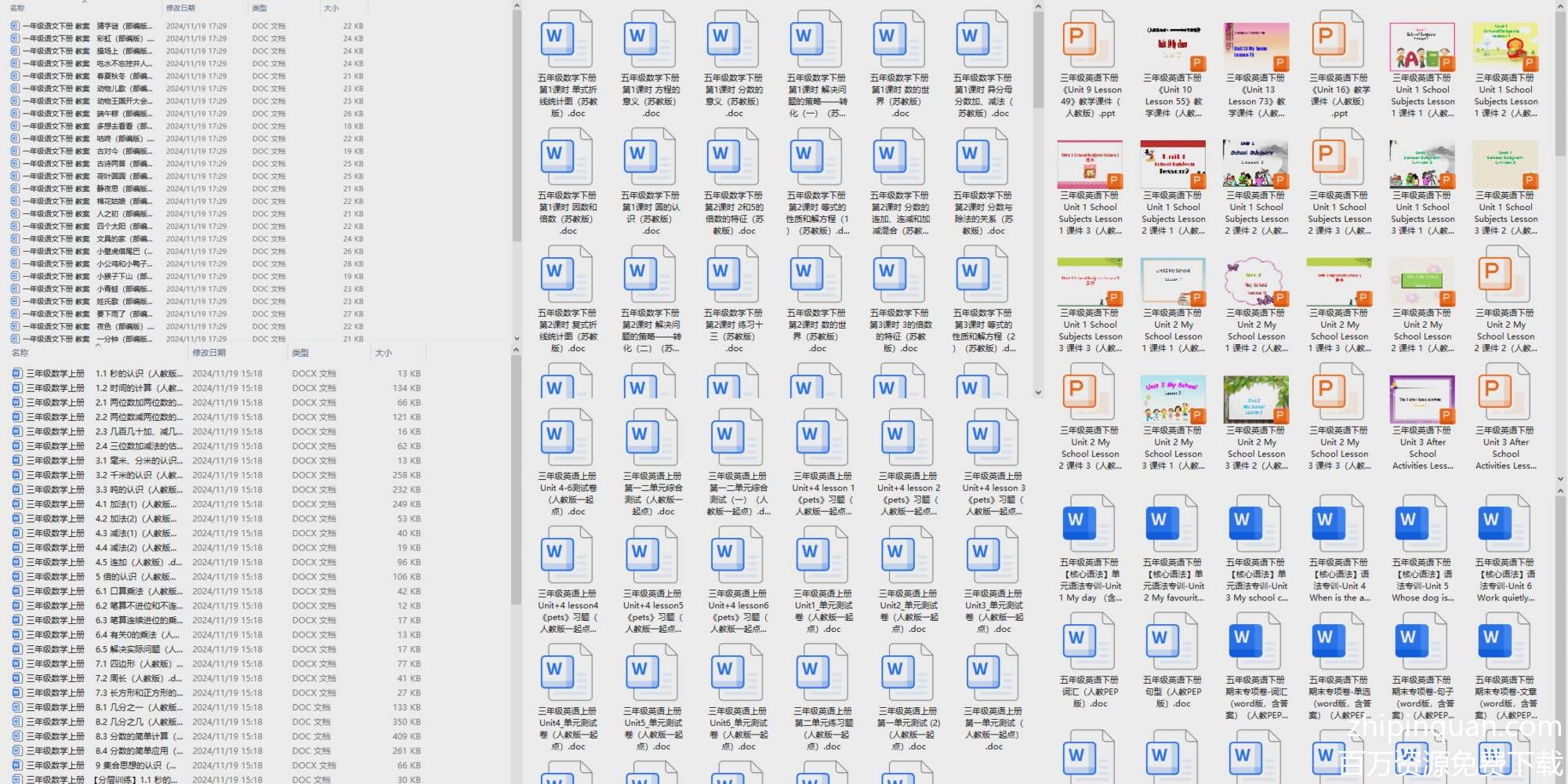Select Unit 2 My School Lesson 3 课件 1 thumbnail

[1173, 399]
